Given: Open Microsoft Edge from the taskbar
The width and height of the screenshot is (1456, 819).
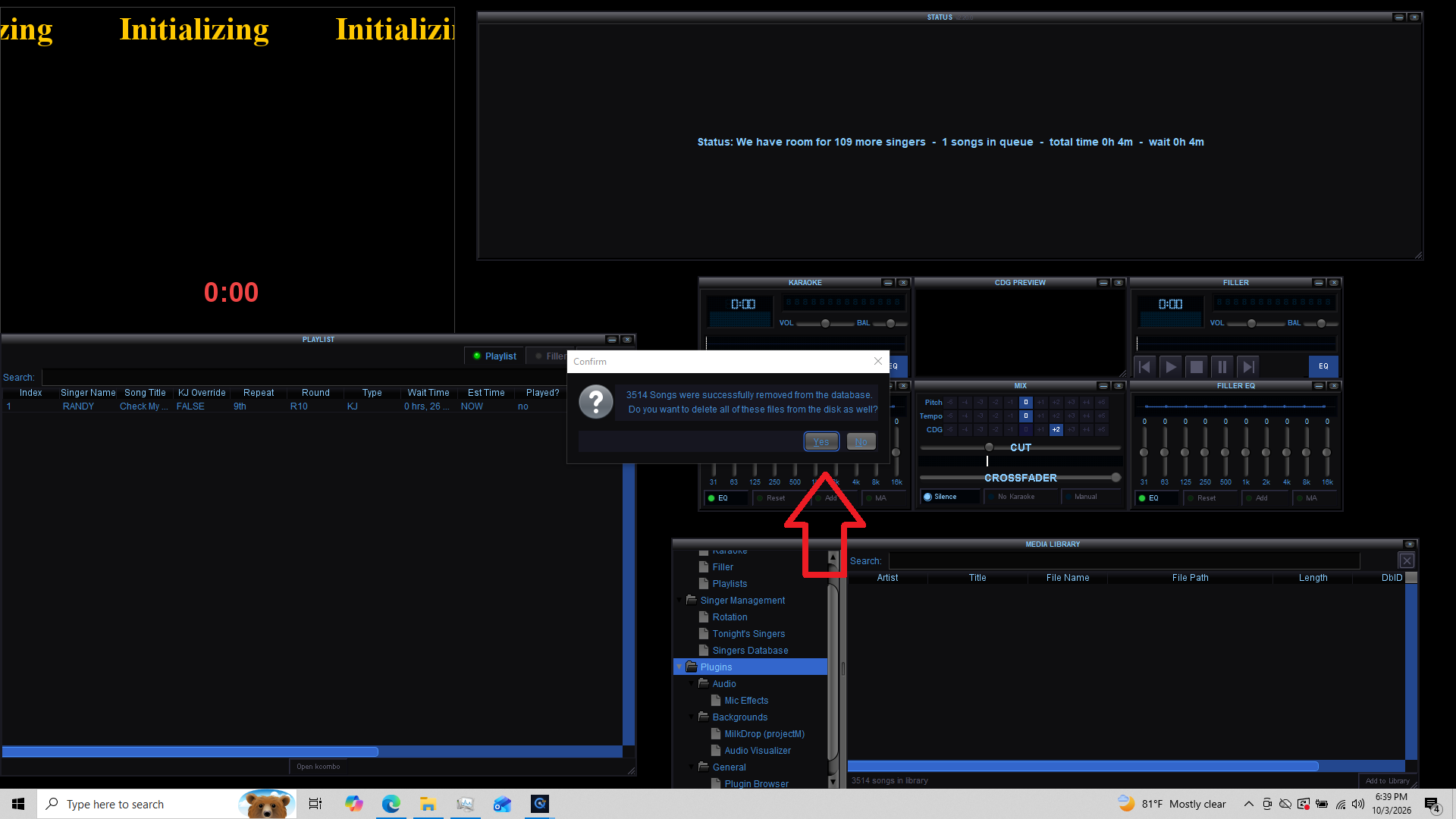Looking at the screenshot, I should point(391,804).
